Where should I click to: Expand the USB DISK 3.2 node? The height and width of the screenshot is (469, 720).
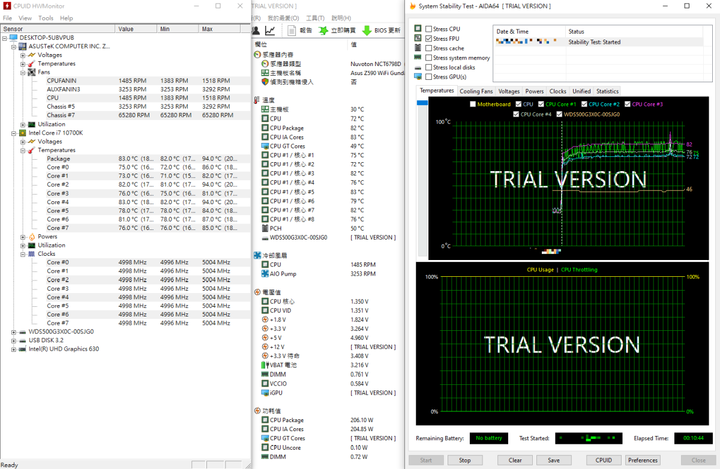pos(14,341)
